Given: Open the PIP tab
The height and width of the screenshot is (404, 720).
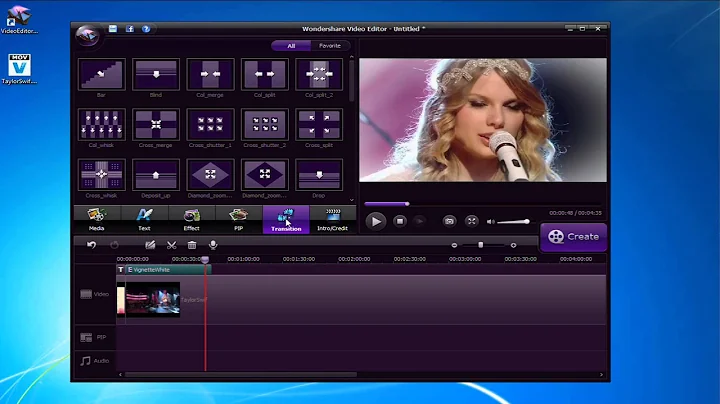Looking at the screenshot, I should [x=238, y=219].
